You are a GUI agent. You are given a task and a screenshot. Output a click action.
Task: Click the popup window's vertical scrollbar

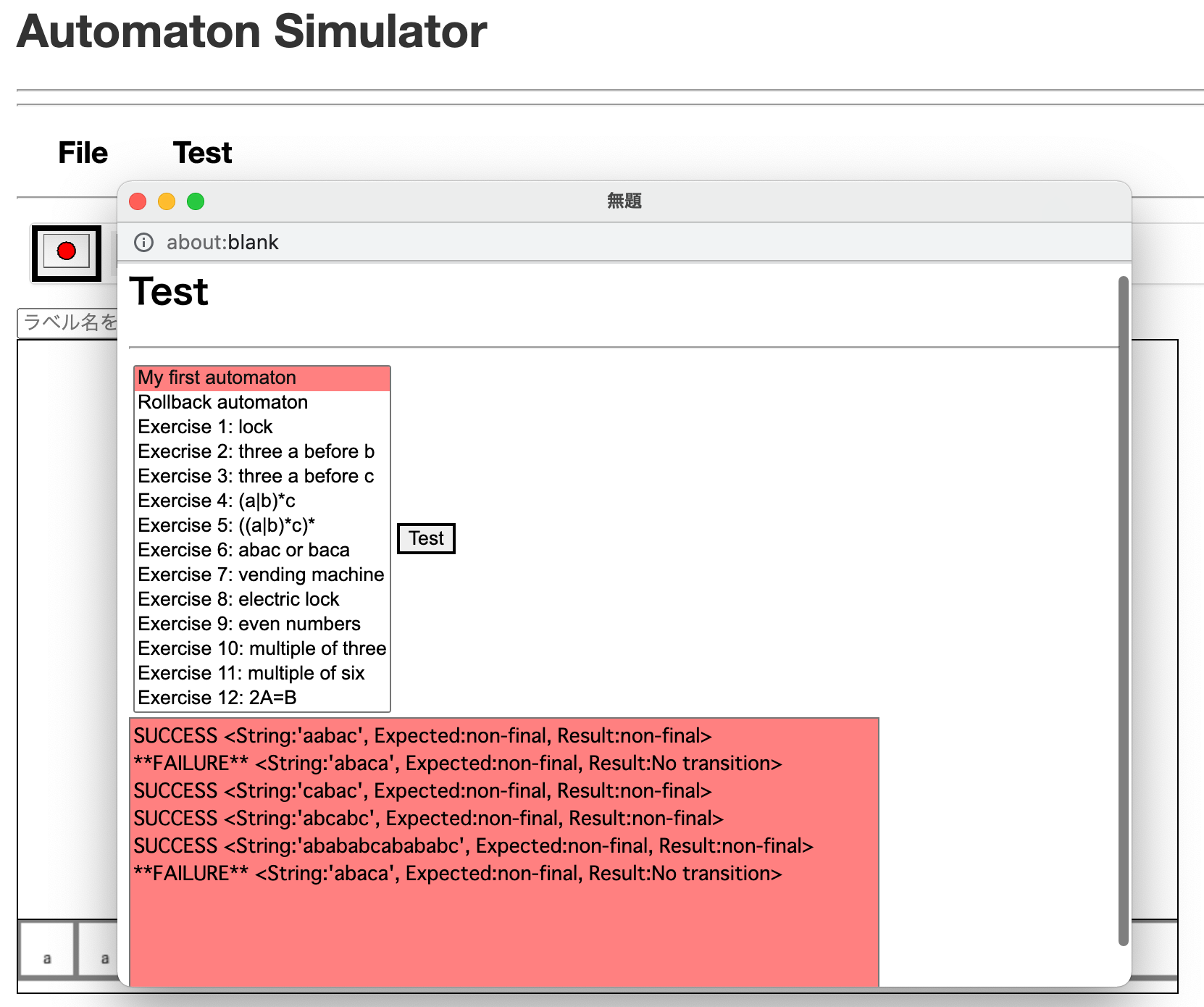click(1123, 609)
